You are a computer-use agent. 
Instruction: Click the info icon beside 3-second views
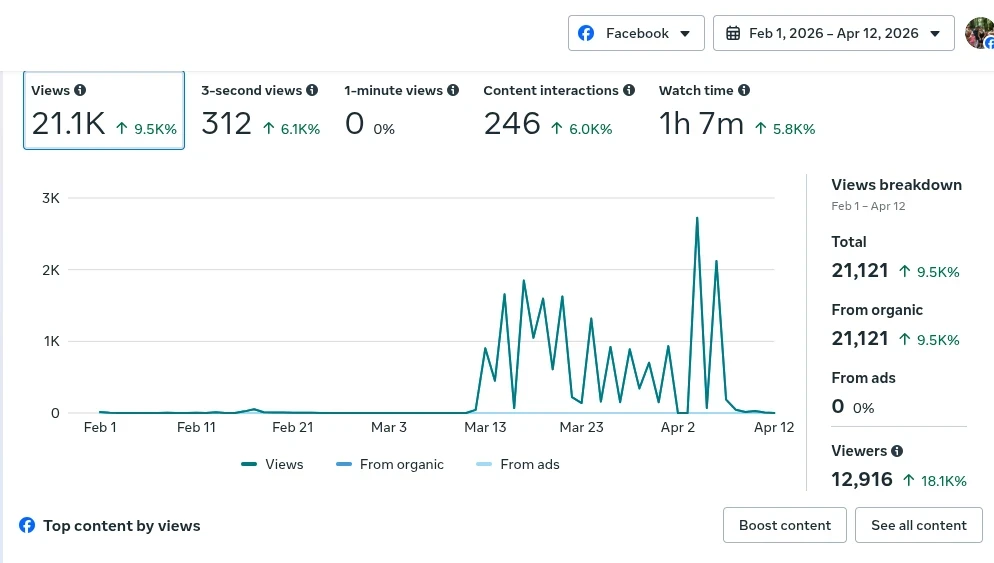(x=312, y=90)
